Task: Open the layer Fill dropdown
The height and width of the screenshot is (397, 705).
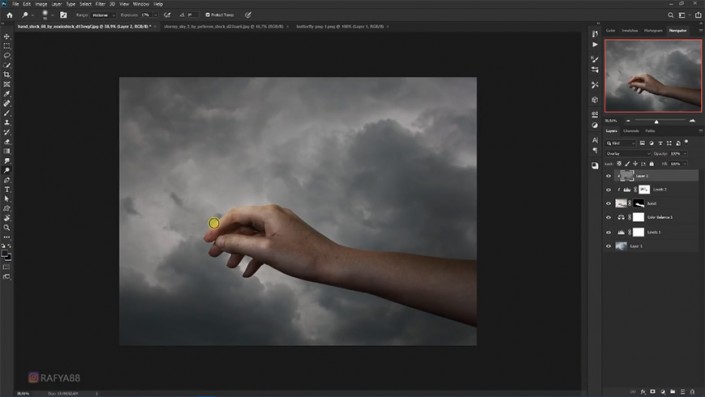Action: [x=685, y=164]
